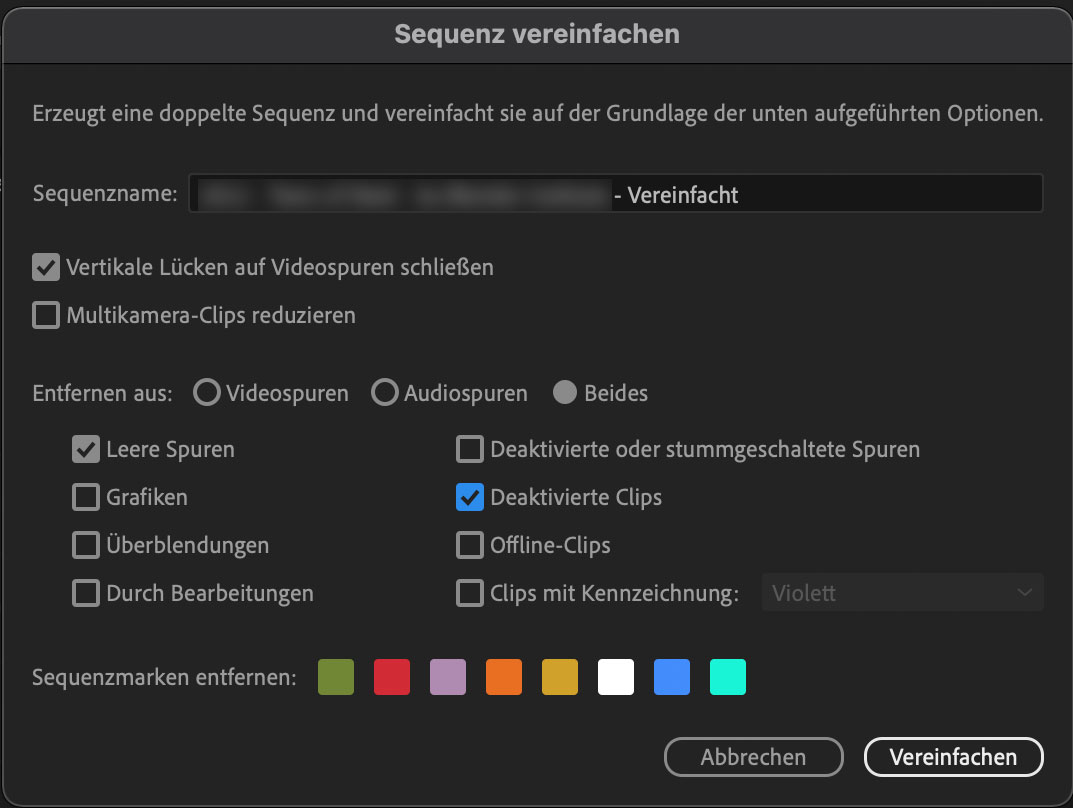Viewport: 1073px width, 808px height.
Task: Click the Sequenzname text field
Action: click(616, 193)
